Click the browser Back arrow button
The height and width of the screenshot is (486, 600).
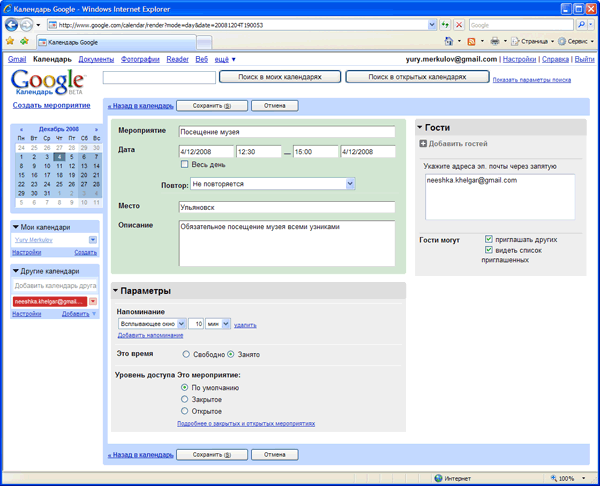[x=11, y=25]
